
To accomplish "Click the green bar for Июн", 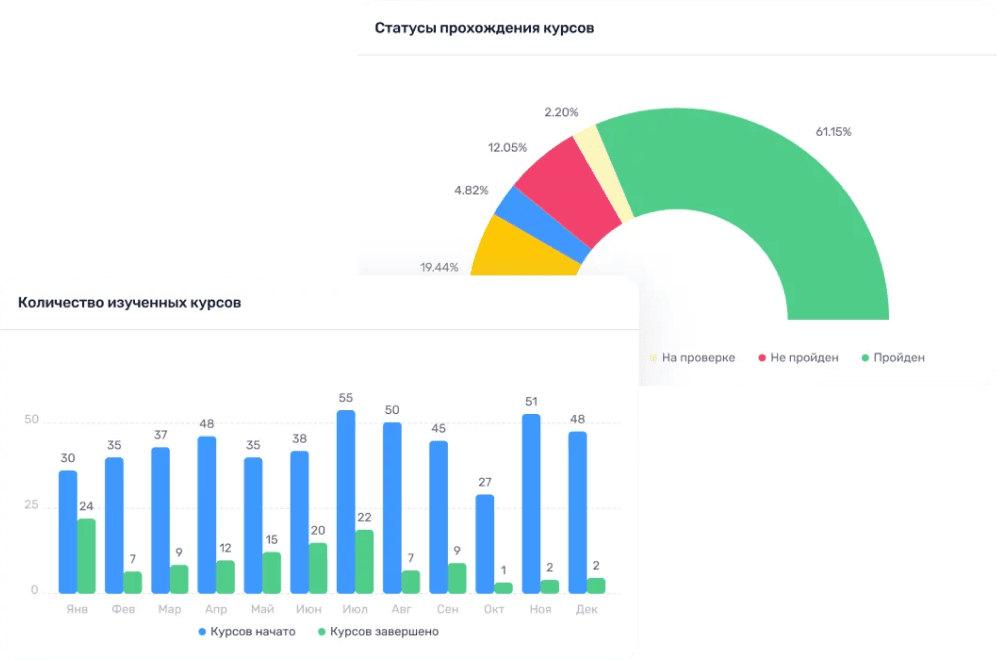I will (x=318, y=568).
